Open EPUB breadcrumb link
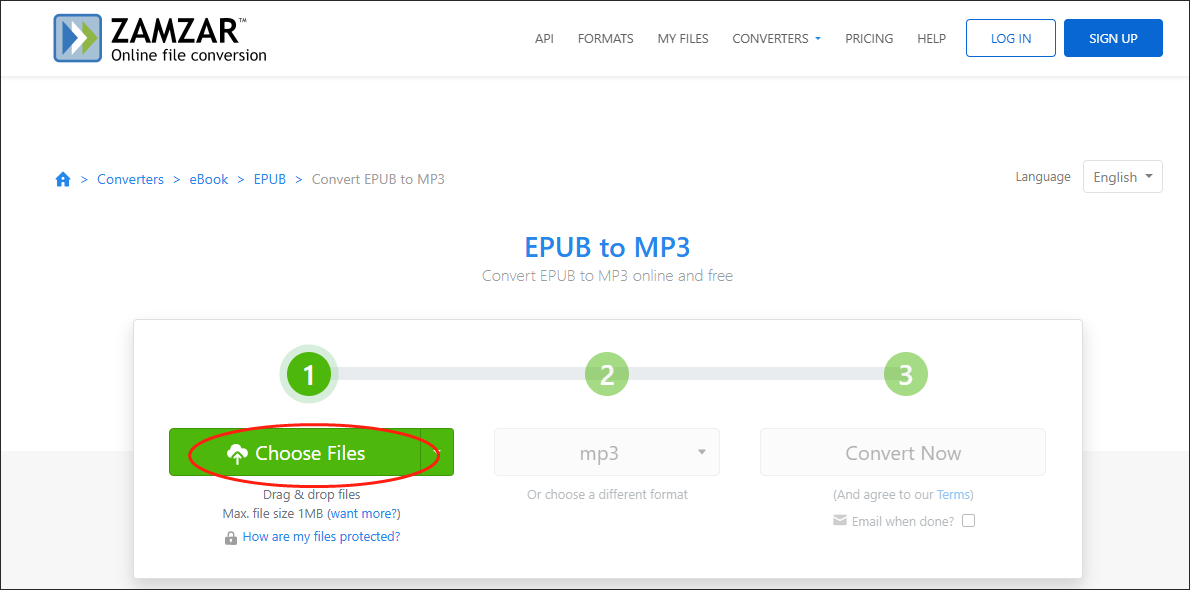 (x=269, y=179)
